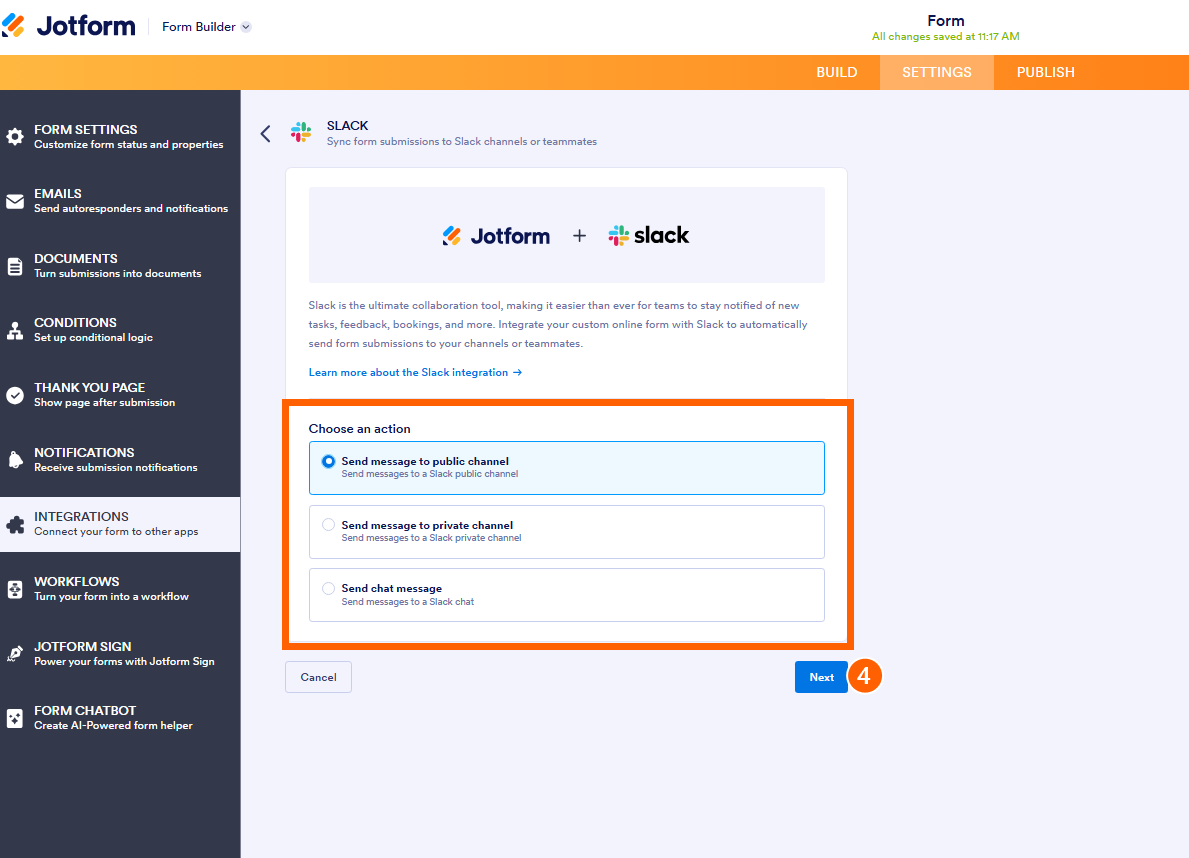Screen dimensions: 1189x858
Task: Cancel the Slack integration setup
Action: click(318, 676)
